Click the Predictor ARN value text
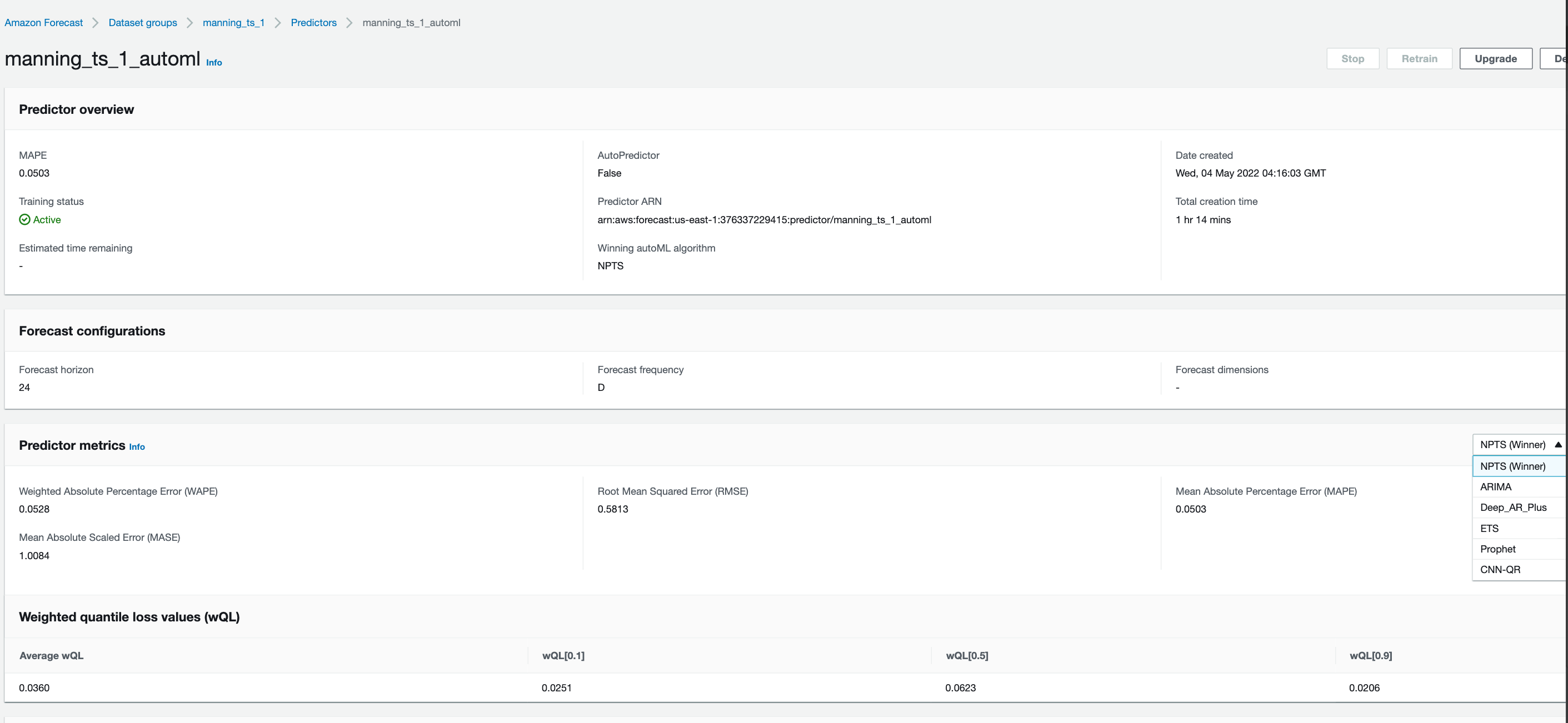 (764, 219)
